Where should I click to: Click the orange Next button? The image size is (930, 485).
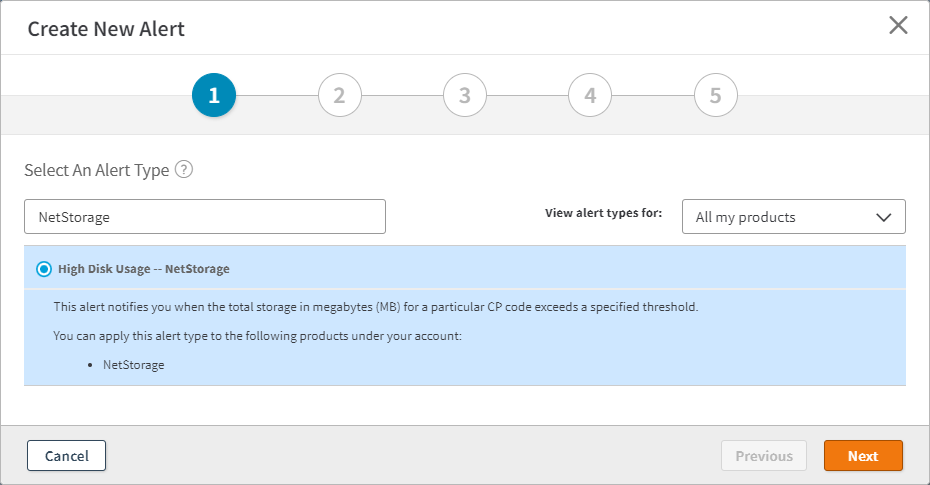863,456
